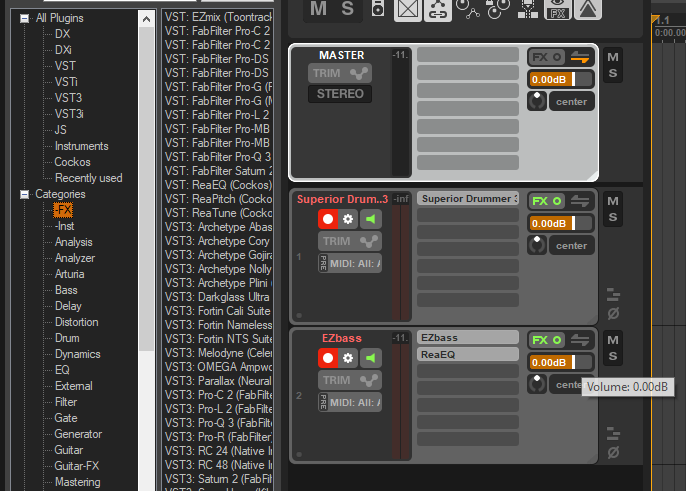This screenshot has width=686, height=491.
Task: Click the speaker icon in top toolbar
Action: (x=378, y=9)
